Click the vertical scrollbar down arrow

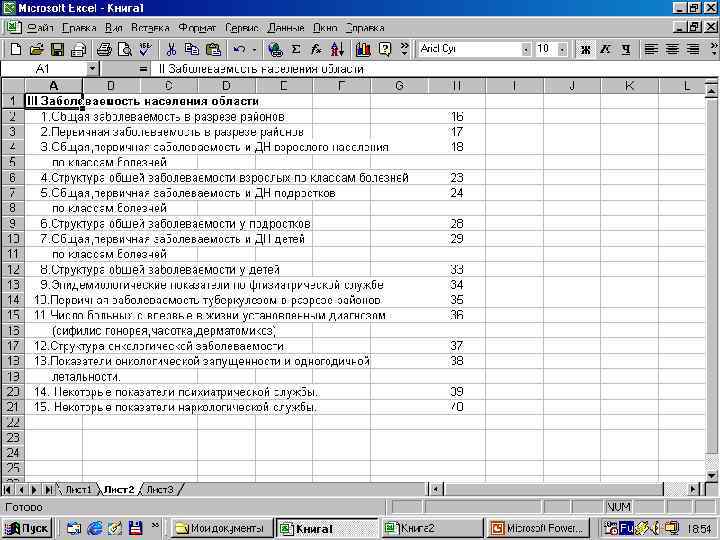(x=712, y=476)
